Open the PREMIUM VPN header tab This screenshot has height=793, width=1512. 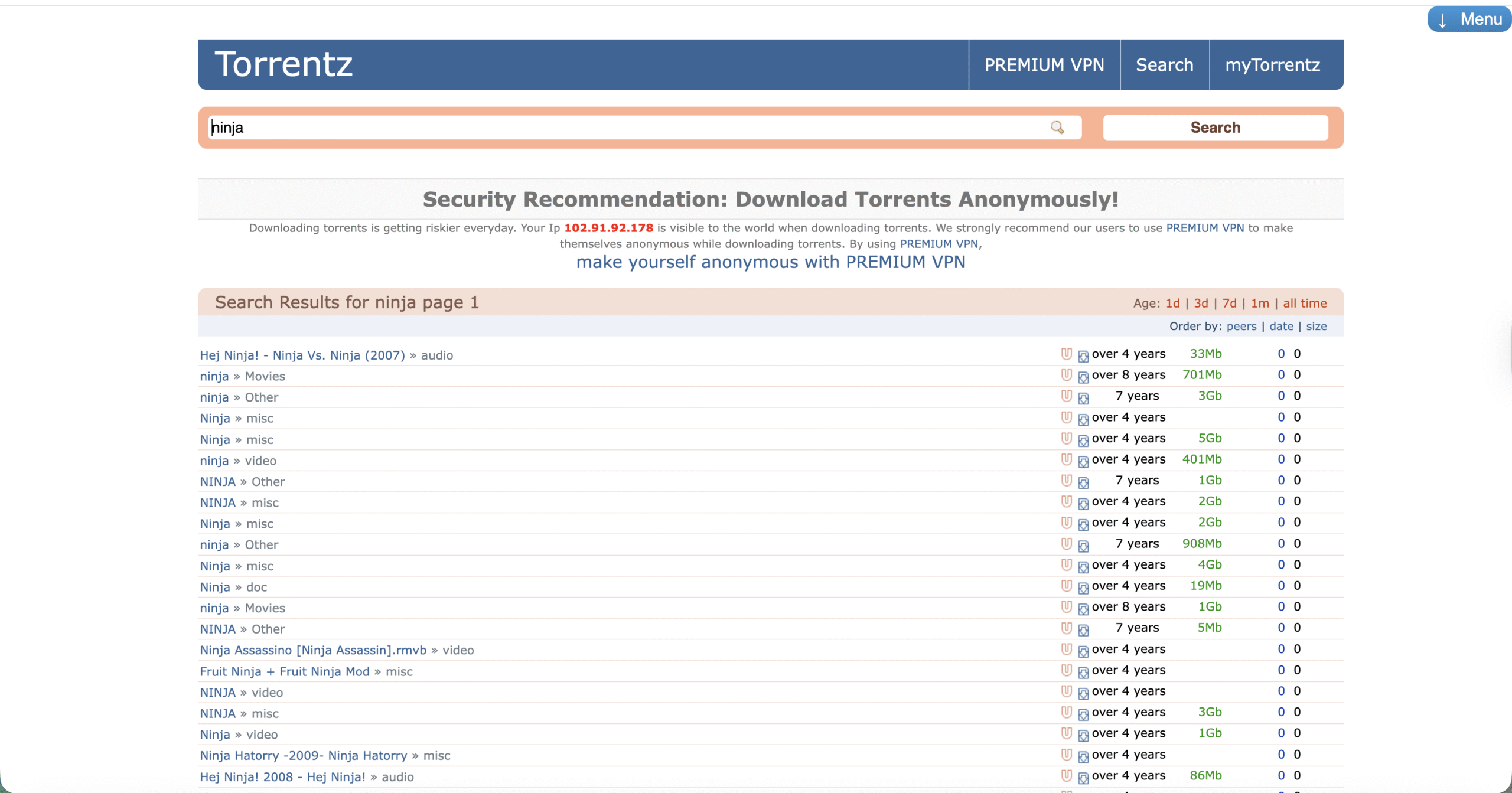(x=1044, y=65)
